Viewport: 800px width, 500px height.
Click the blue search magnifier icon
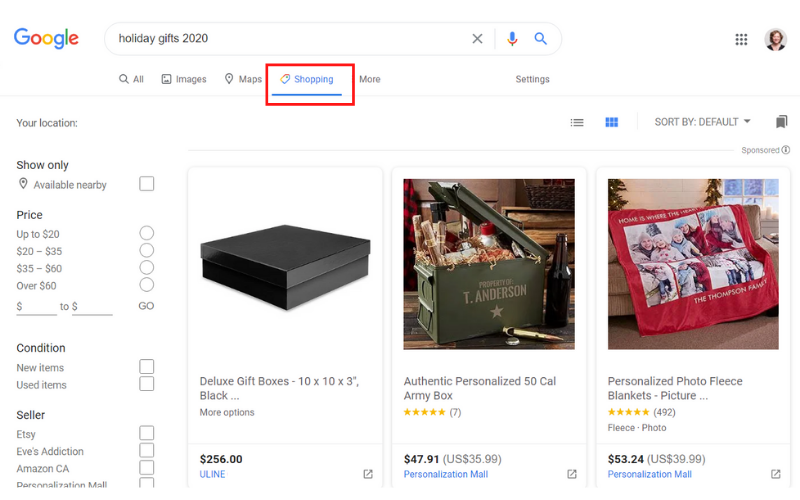click(541, 39)
